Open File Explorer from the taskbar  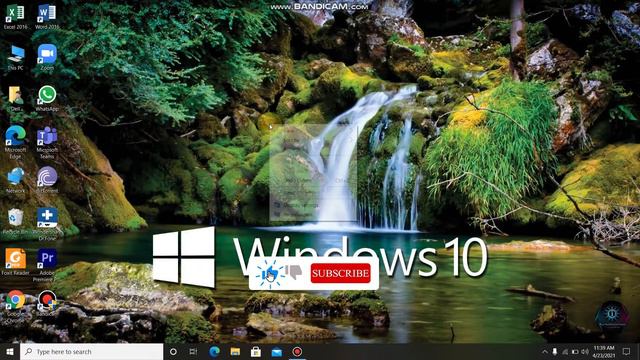(235, 351)
